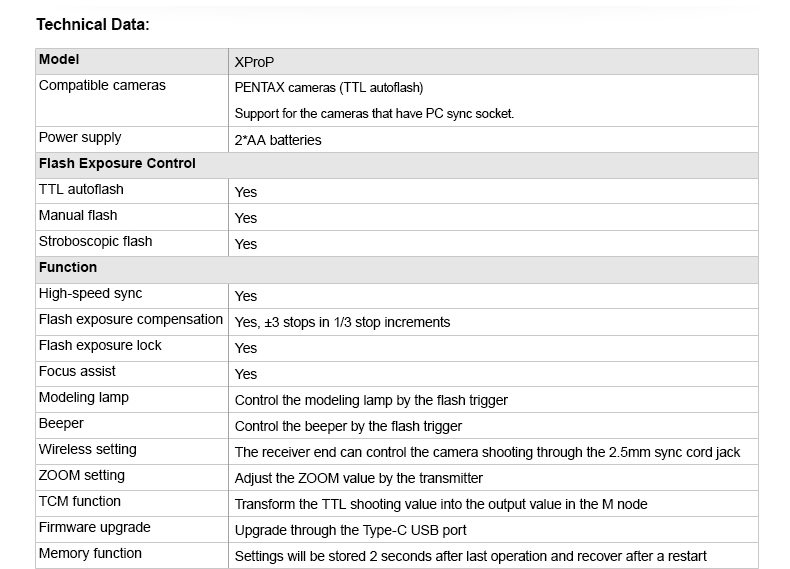The width and height of the screenshot is (790, 569).
Task: Click the Wireless setting description
Action: point(487,452)
